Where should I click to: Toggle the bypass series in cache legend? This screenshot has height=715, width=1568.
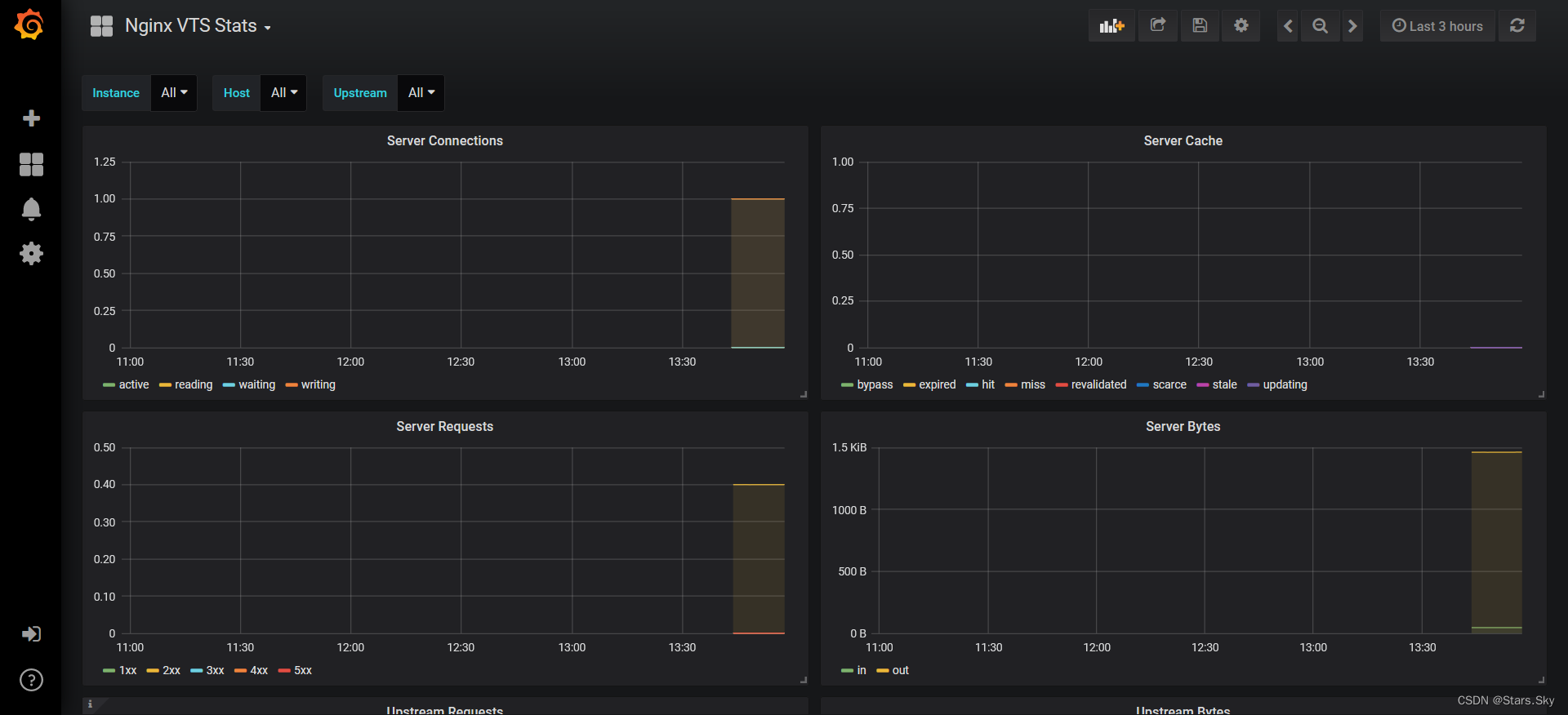point(875,384)
